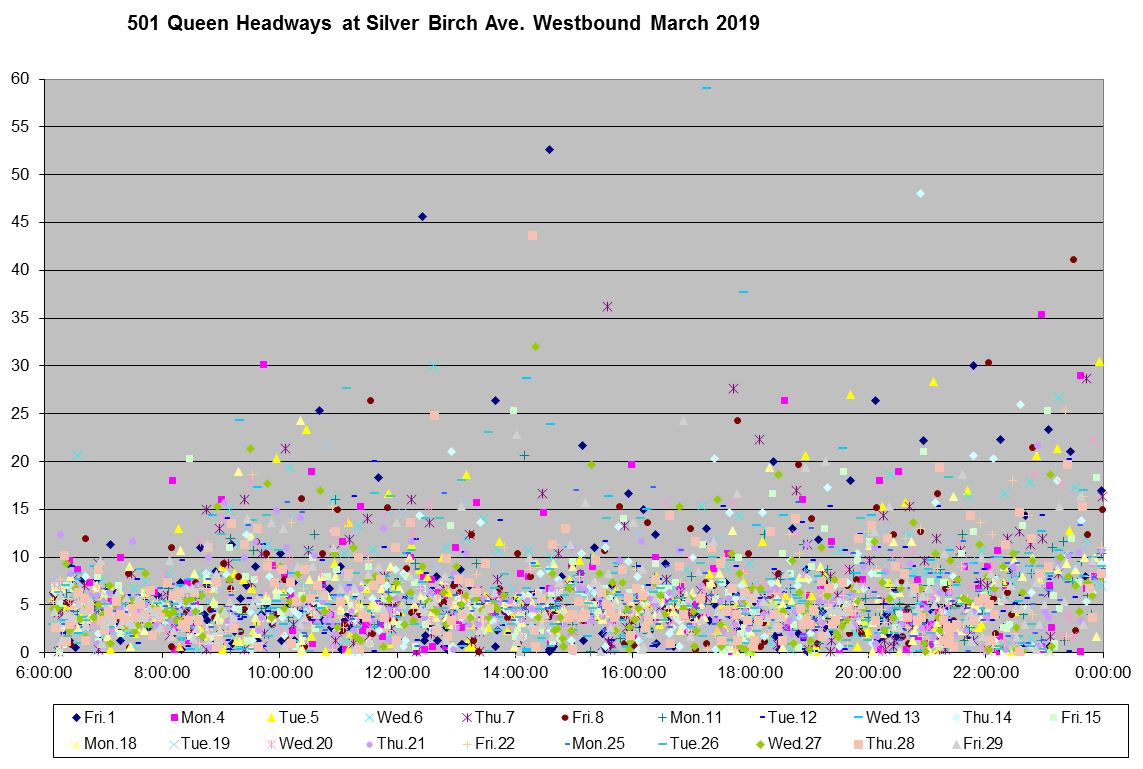
Task: Click the Mon.11 legend entry label
Action: (696, 717)
